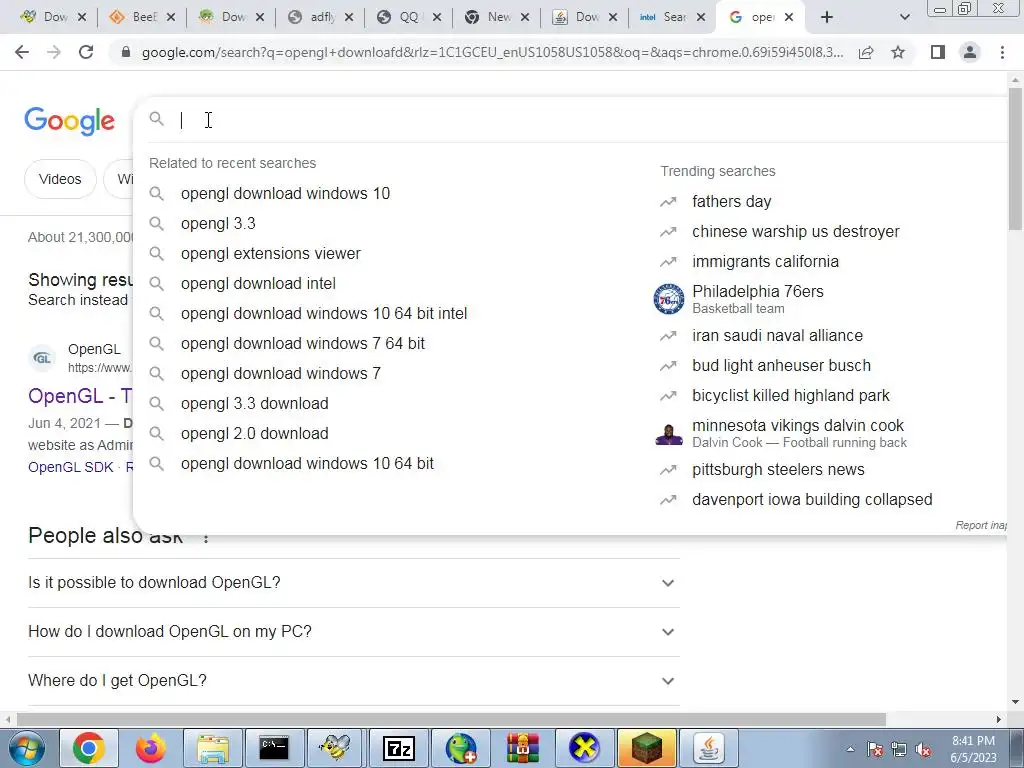The height and width of the screenshot is (768, 1024).
Task: Select suggestion "opengl download windows 7 64 bit"
Action: (302, 344)
